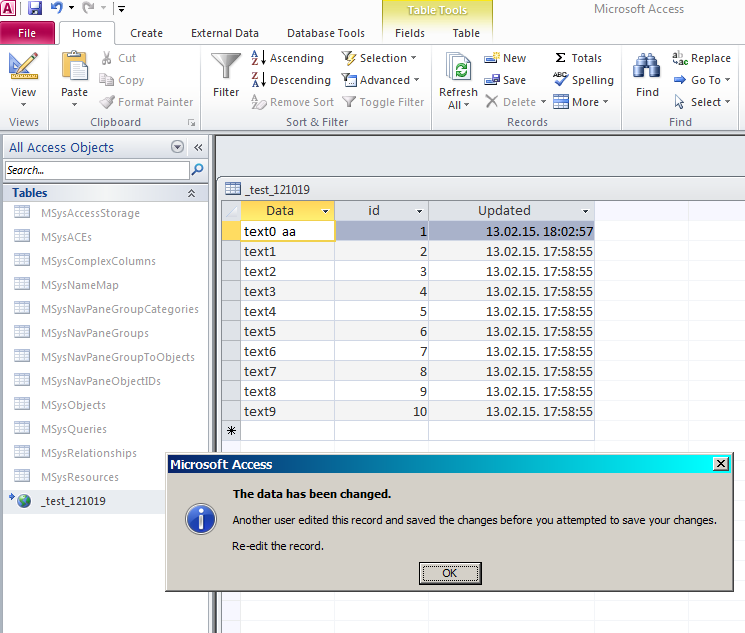This screenshot has height=633, width=745.
Task: Open the Advanced filter dropdown
Action: (417, 80)
